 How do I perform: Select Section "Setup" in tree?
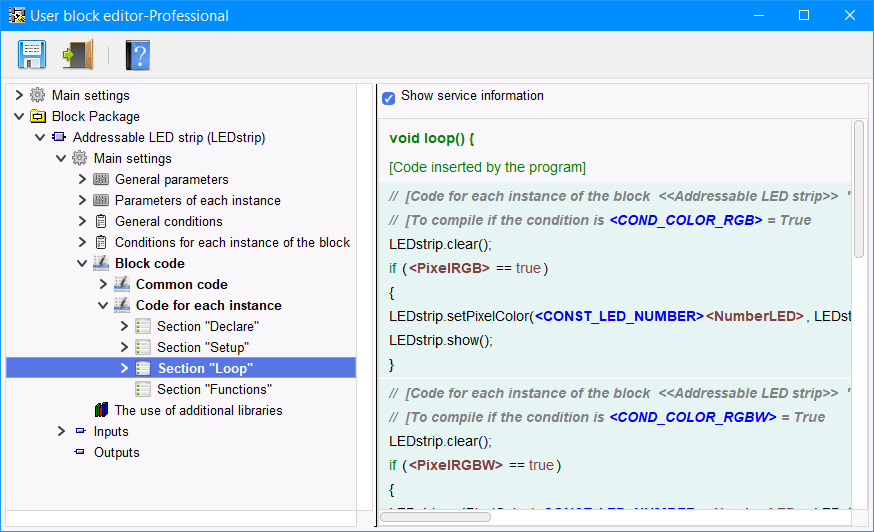[202, 348]
